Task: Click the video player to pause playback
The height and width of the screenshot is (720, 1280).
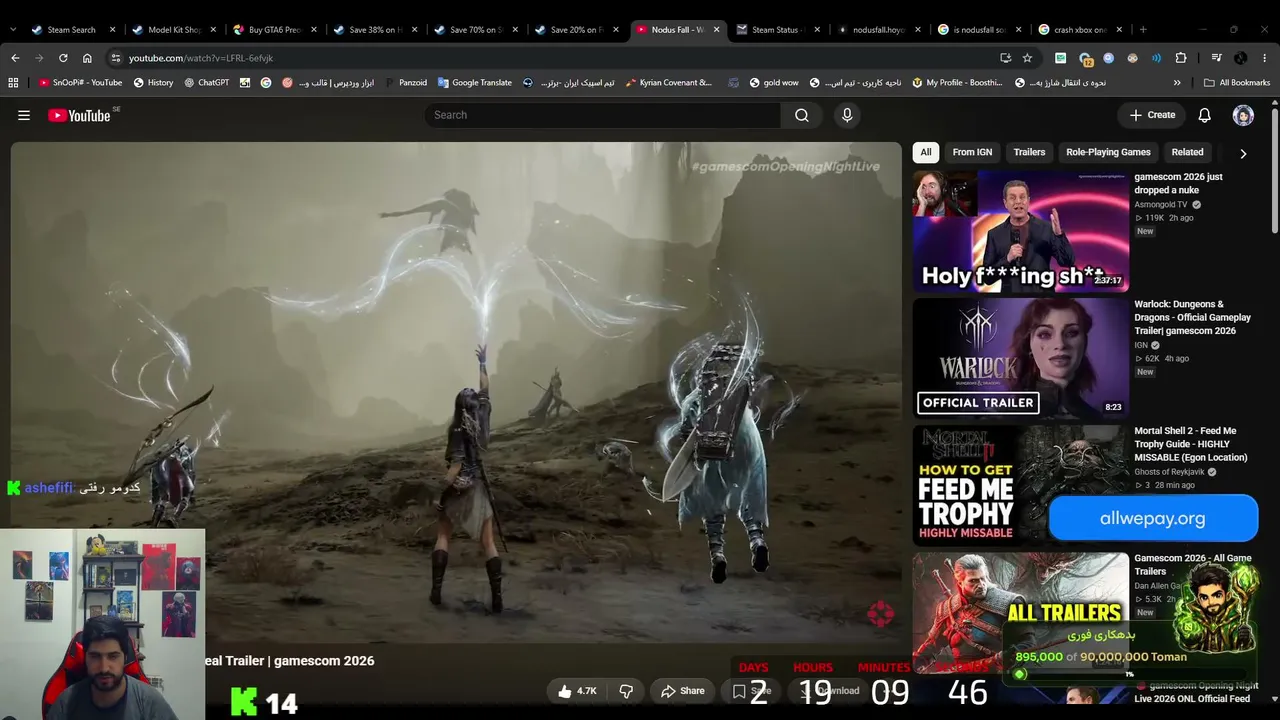Action: (456, 392)
